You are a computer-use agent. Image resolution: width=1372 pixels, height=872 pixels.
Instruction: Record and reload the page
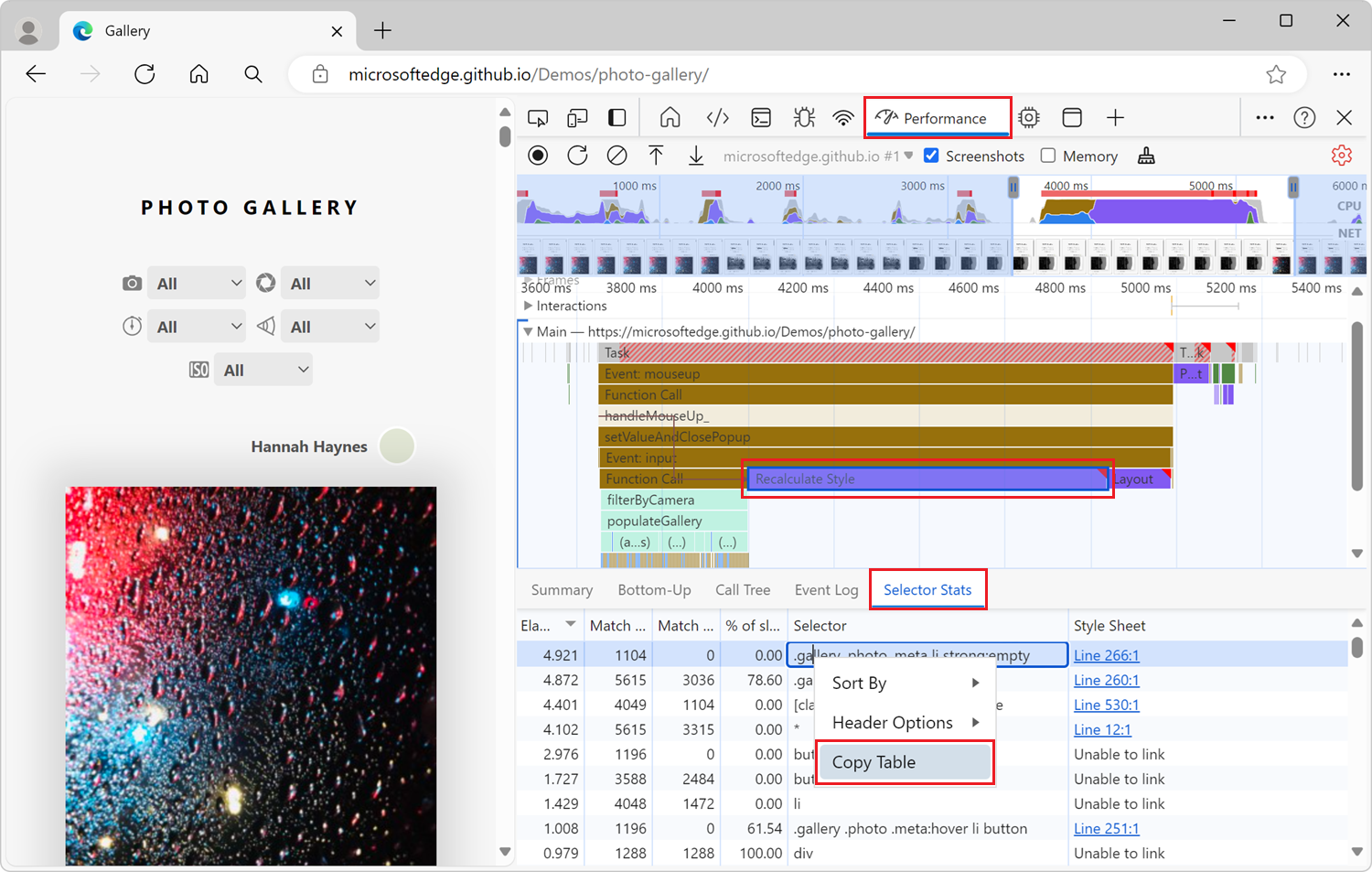tap(577, 156)
